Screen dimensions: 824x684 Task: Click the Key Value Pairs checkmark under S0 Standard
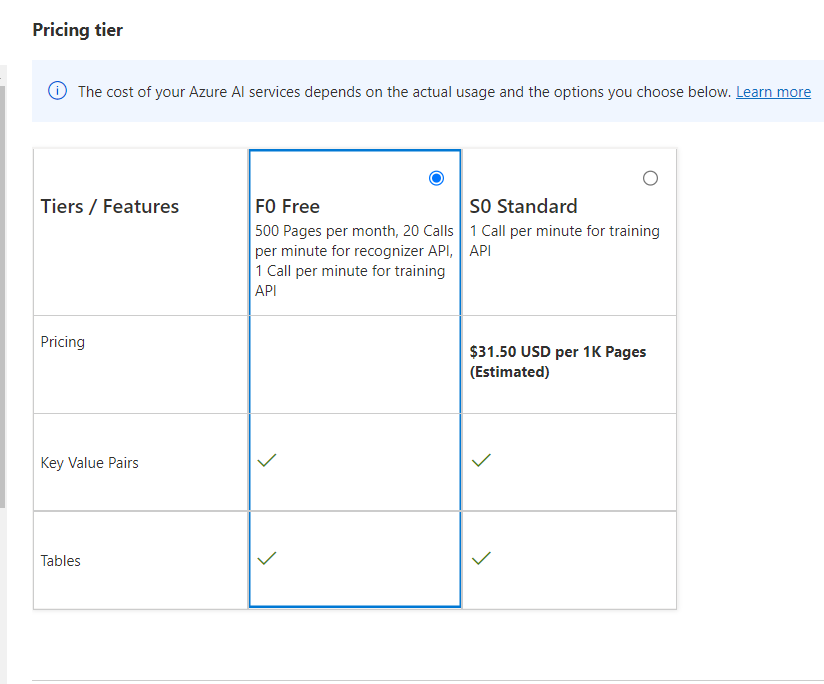tap(481, 460)
